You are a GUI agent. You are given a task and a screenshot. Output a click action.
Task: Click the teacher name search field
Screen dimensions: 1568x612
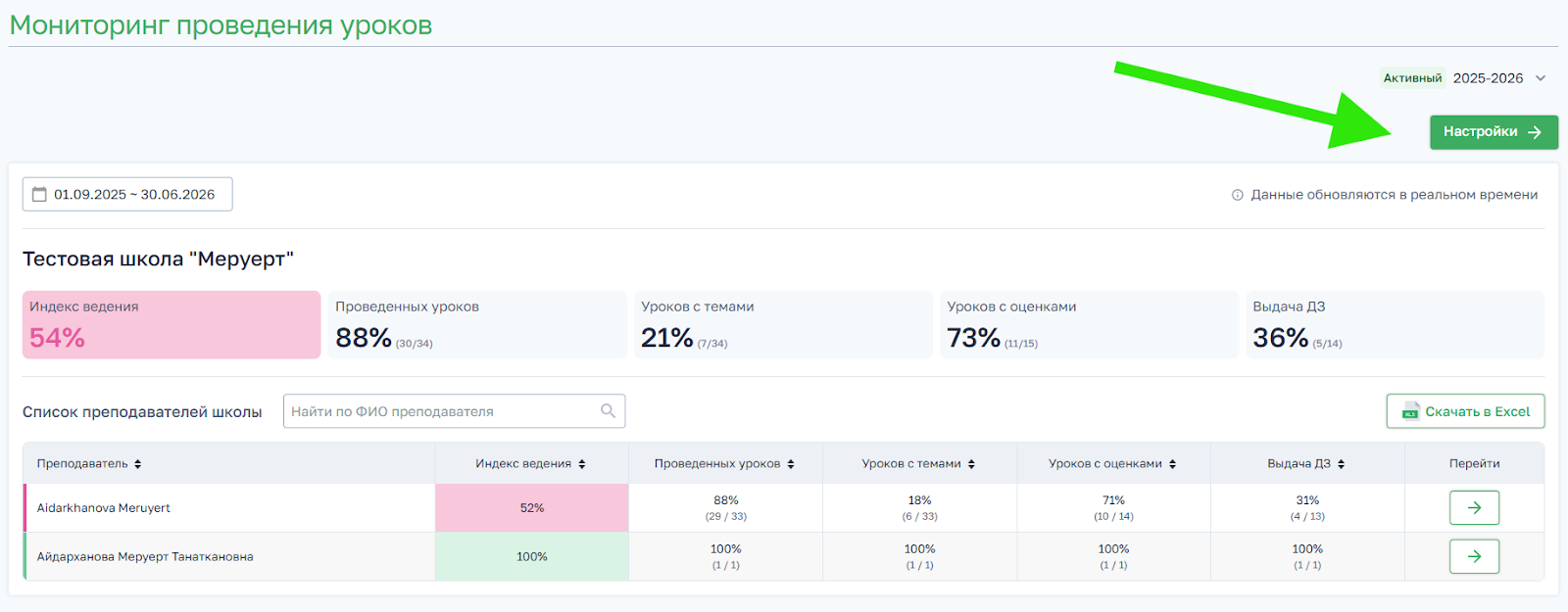[x=441, y=411]
